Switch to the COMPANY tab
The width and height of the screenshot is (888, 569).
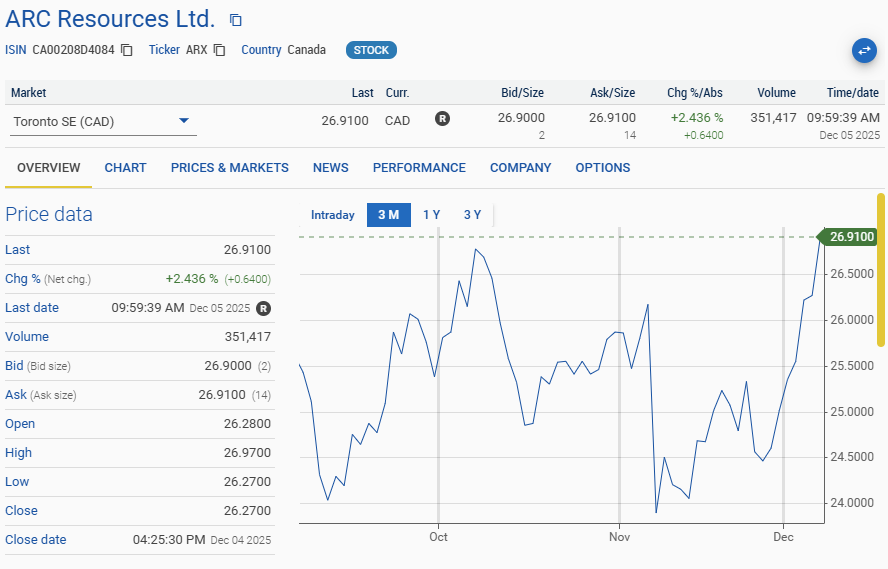tap(520, 168)
